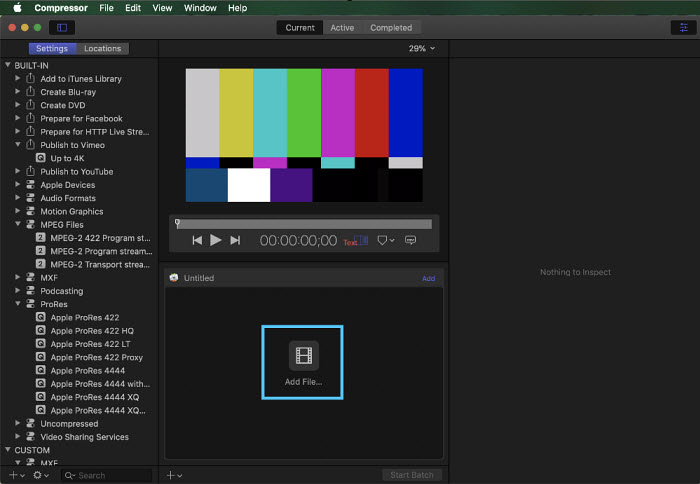Select the MPEG-2 422 Program stream icon
This screenshot has width=700, height=484.
41,238
